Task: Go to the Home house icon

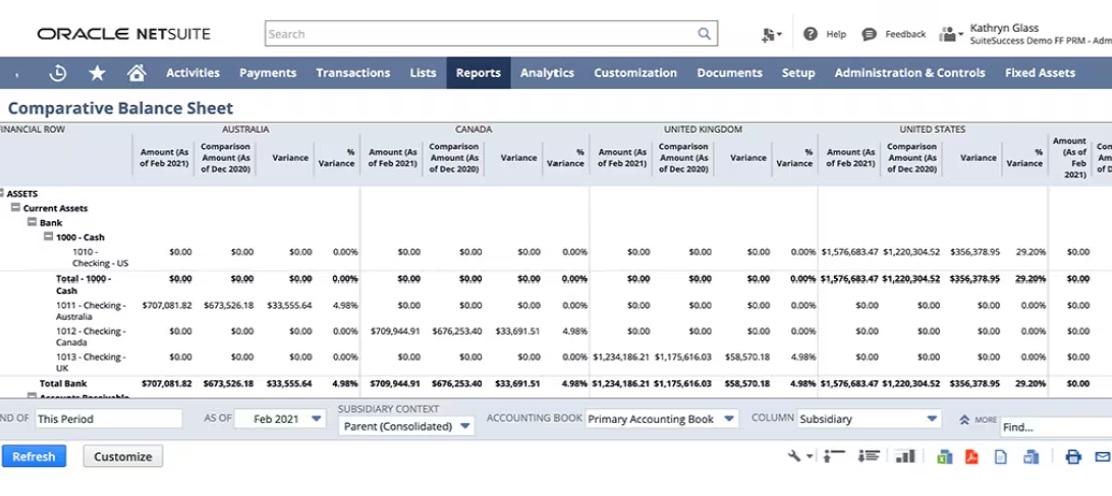Action: click(137, 73)
